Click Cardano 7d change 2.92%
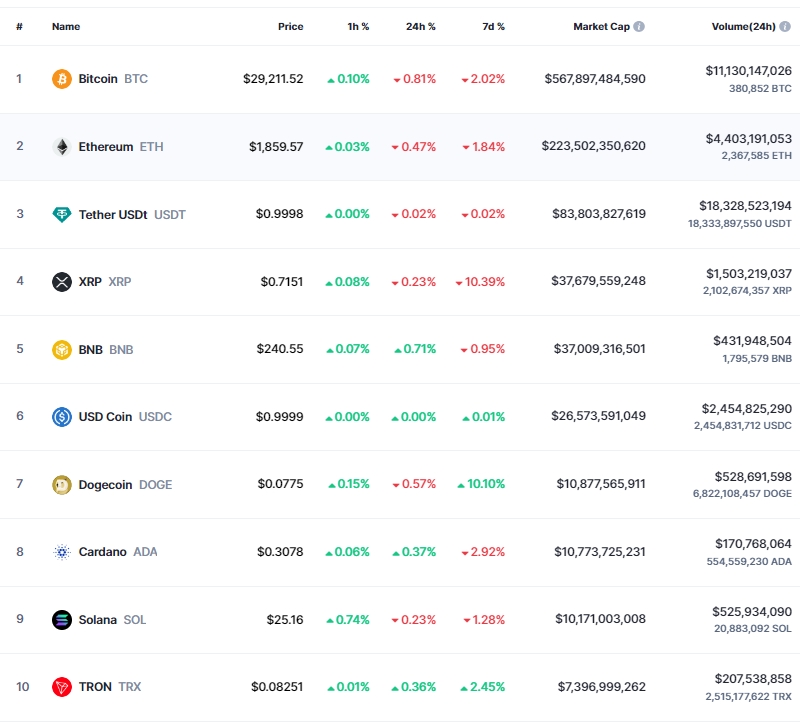This screenshot has width=800, height=725. coord(483,552)
